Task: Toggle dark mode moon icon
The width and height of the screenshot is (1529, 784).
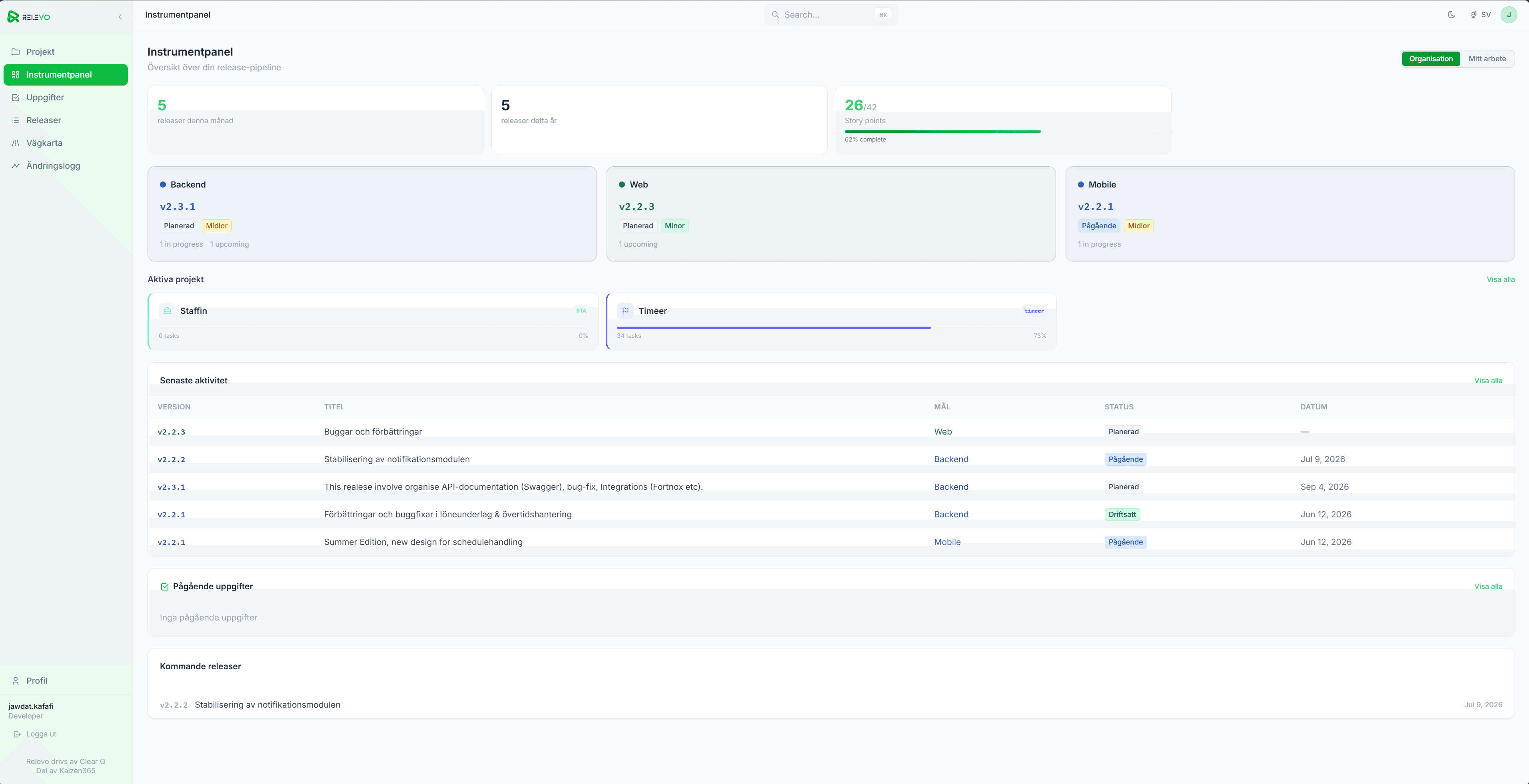Action: [x=1451, y=15]
